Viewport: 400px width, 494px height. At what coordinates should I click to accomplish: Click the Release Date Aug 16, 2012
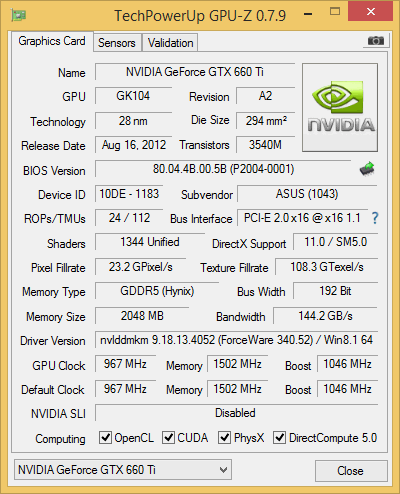pyautogui.click(x=133, y=145)
